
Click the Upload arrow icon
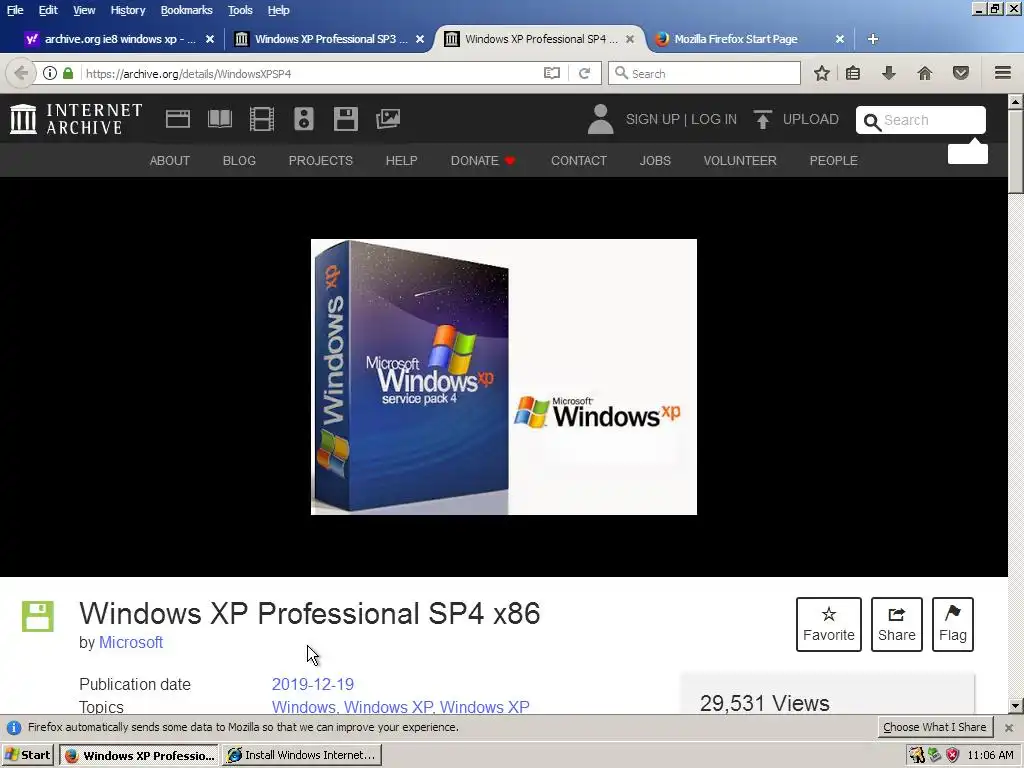pyautogui.click(x=762, y=120)
